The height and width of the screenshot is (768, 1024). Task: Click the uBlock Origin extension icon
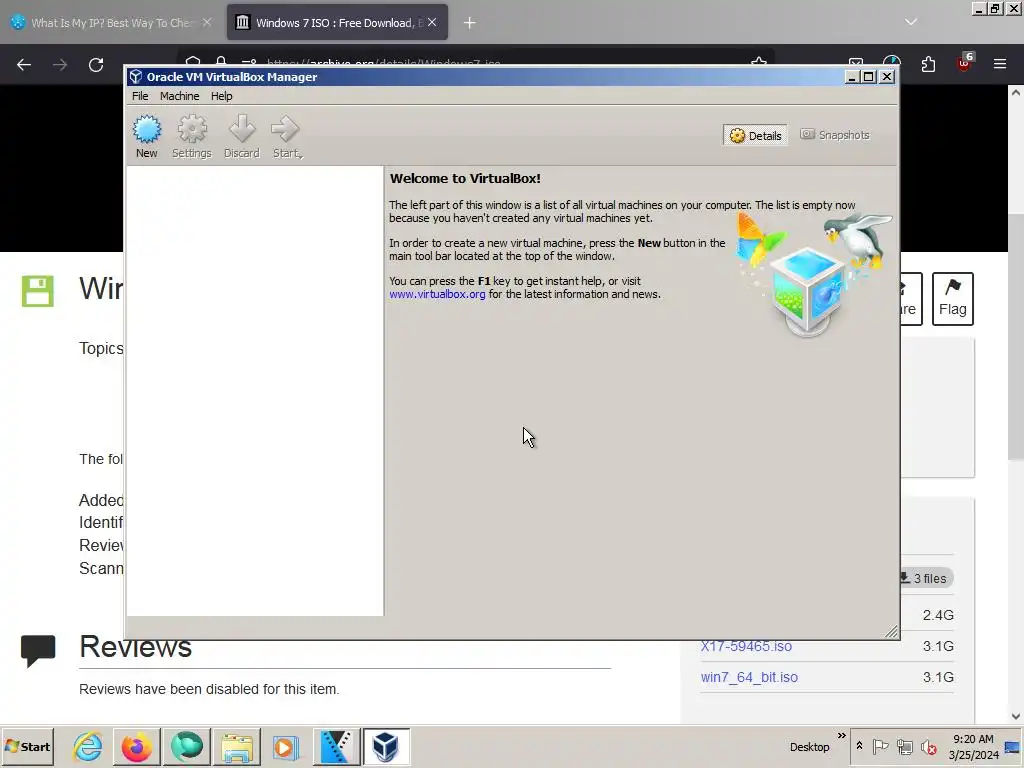[965, 63]
